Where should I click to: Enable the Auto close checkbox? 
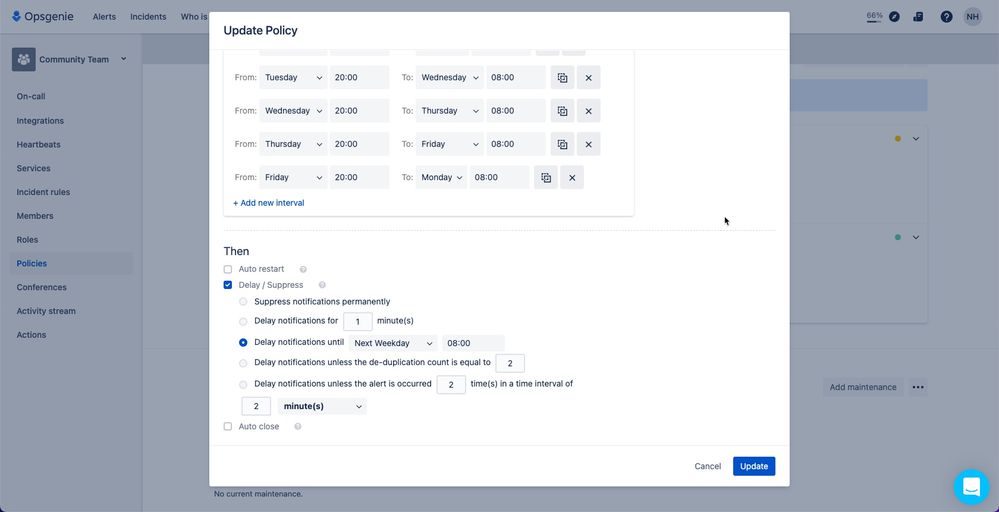(228, 427)
